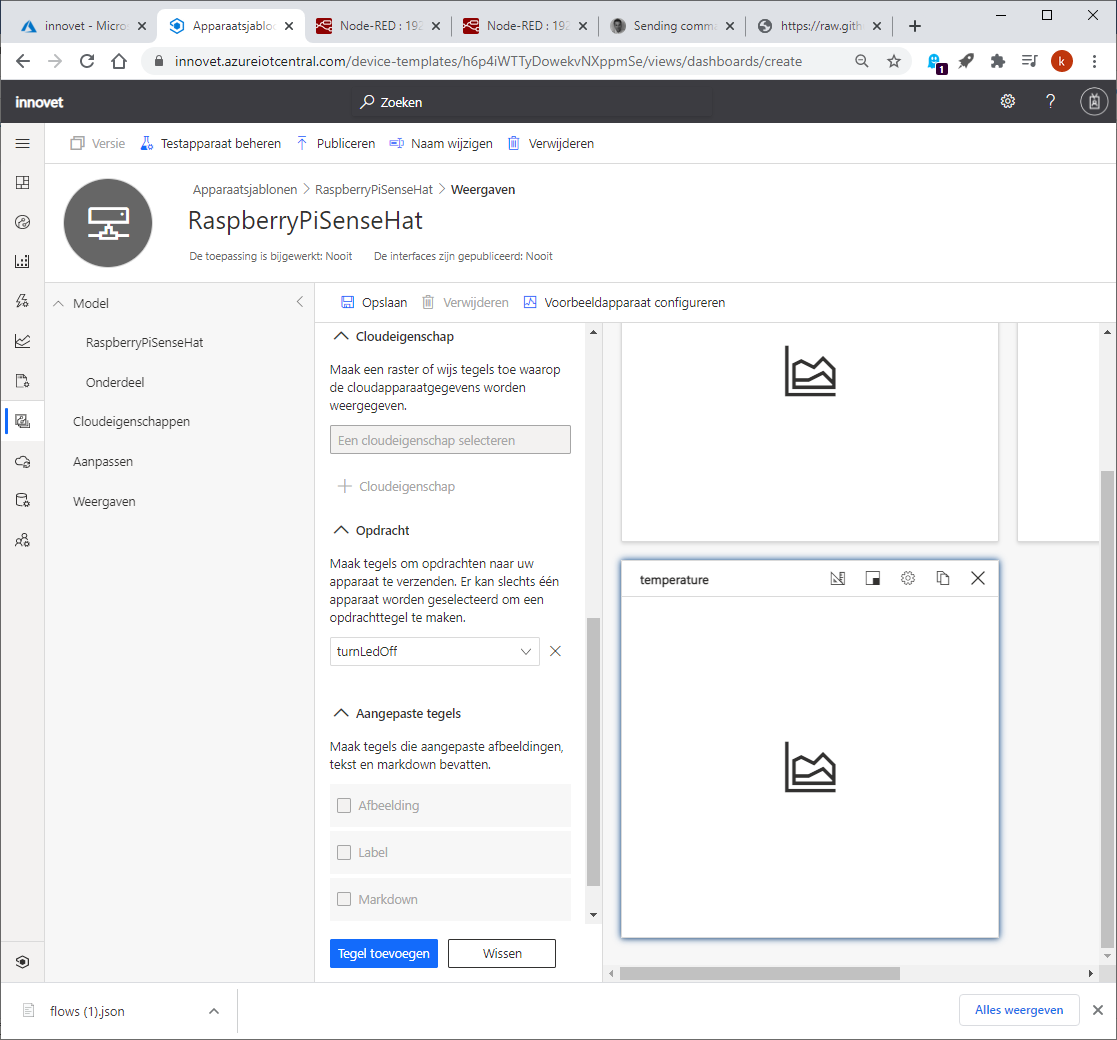Bookmark this page with star icon
The image size is (1117, 1040).
pyautogui.click(x=893, y=61)
